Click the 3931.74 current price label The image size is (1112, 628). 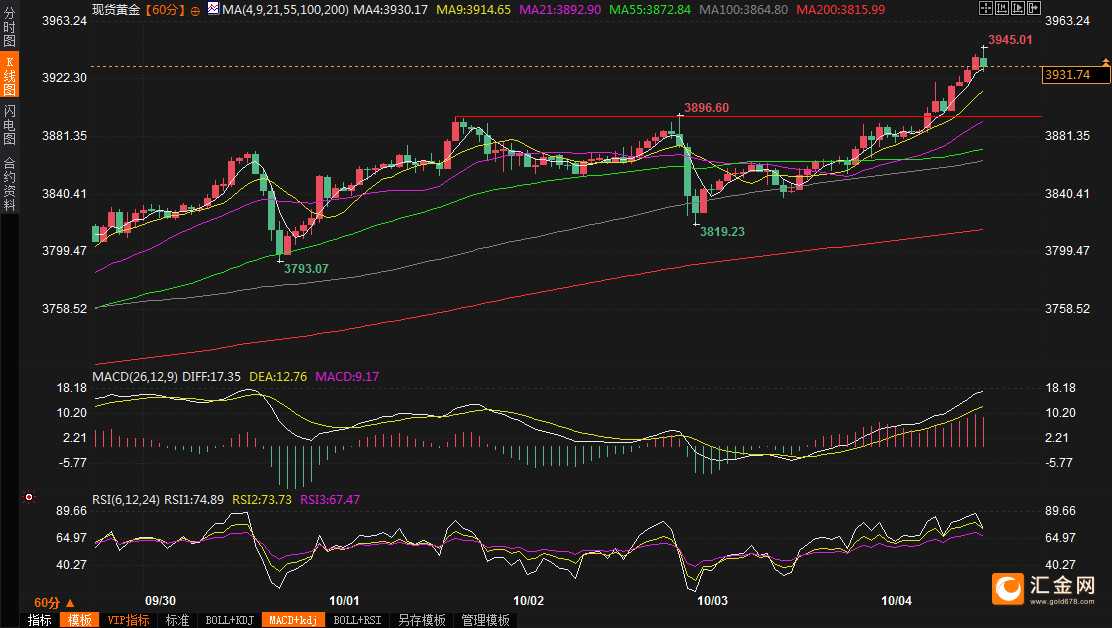tap(1066, 75)
